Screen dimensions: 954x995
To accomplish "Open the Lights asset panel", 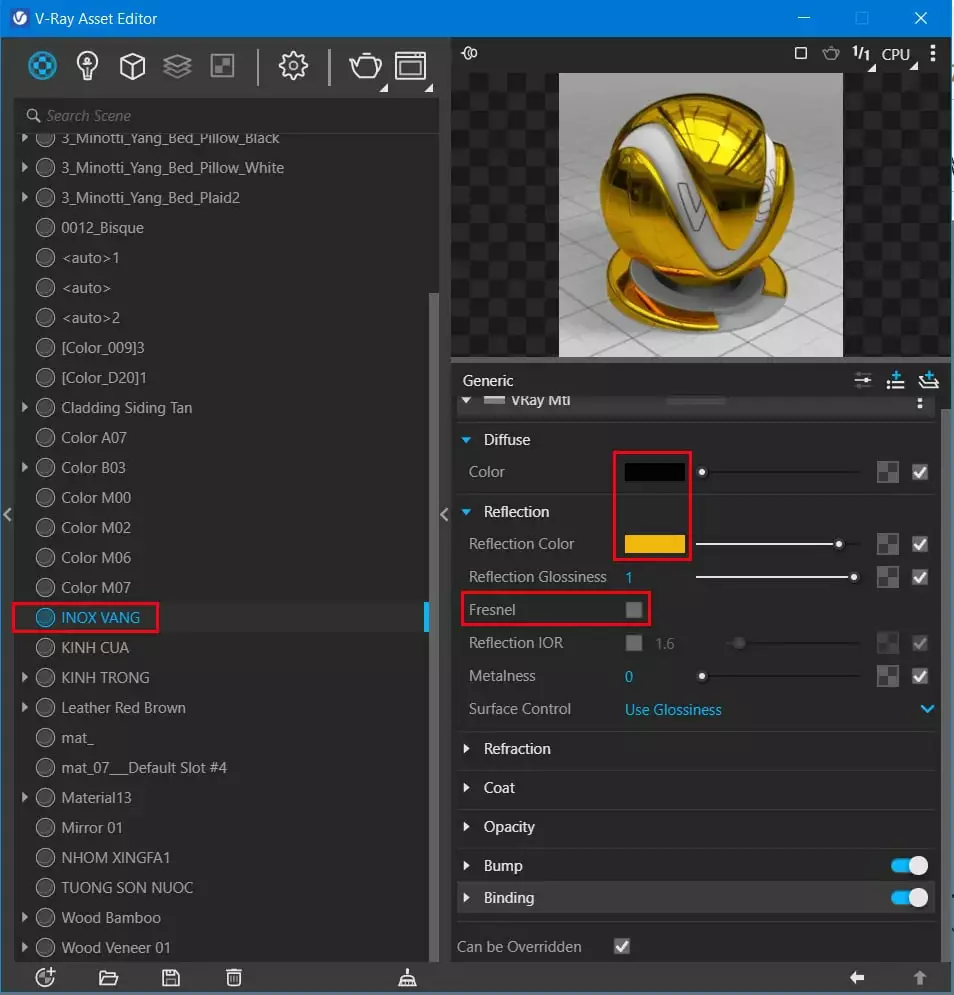I will tap(87, 66).
